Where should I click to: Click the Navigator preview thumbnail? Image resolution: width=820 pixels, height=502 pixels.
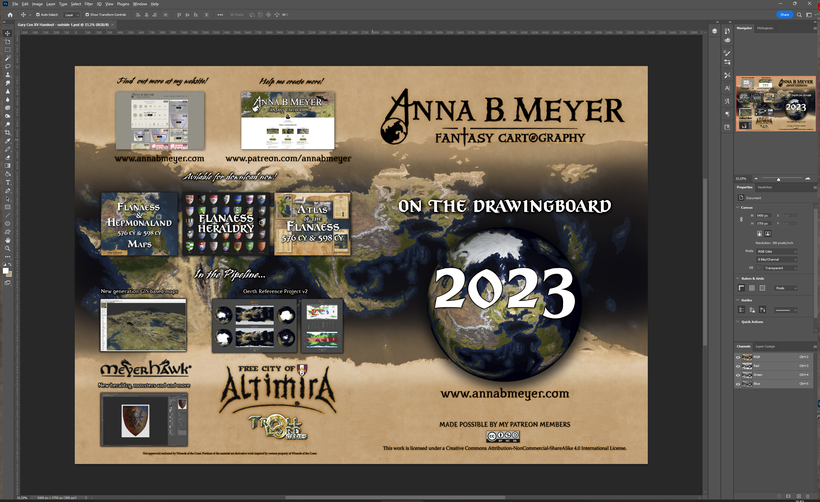pos(776,103)
